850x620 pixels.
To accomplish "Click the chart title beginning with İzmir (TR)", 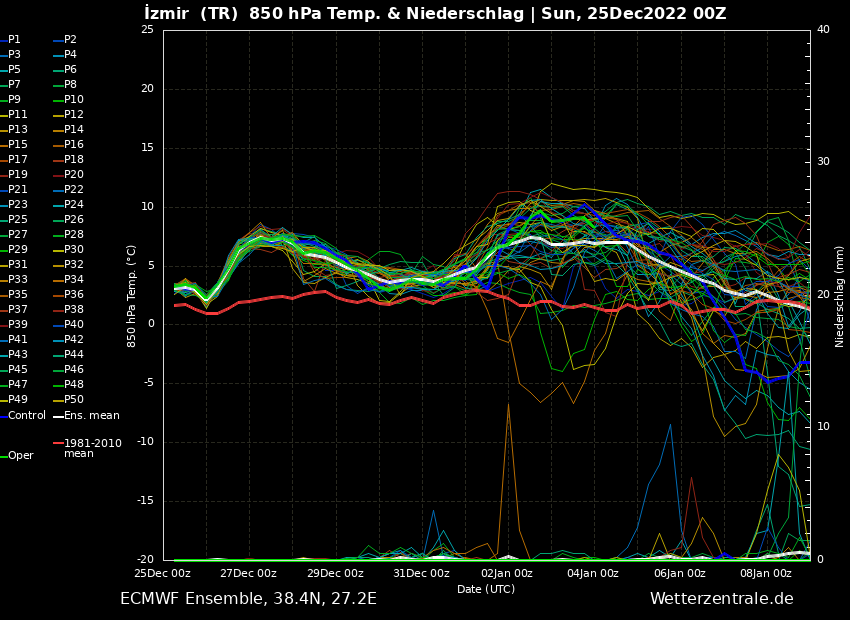I will 435,13.
